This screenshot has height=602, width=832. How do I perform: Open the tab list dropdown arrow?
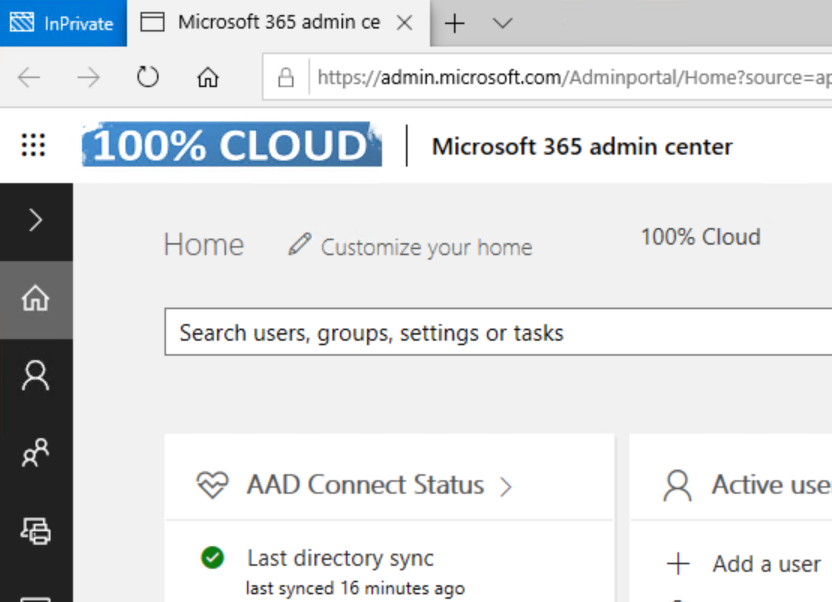503,23
